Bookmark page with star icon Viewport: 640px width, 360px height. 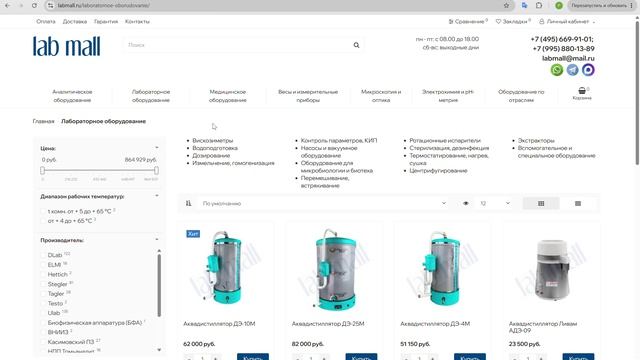coord(507,6)
